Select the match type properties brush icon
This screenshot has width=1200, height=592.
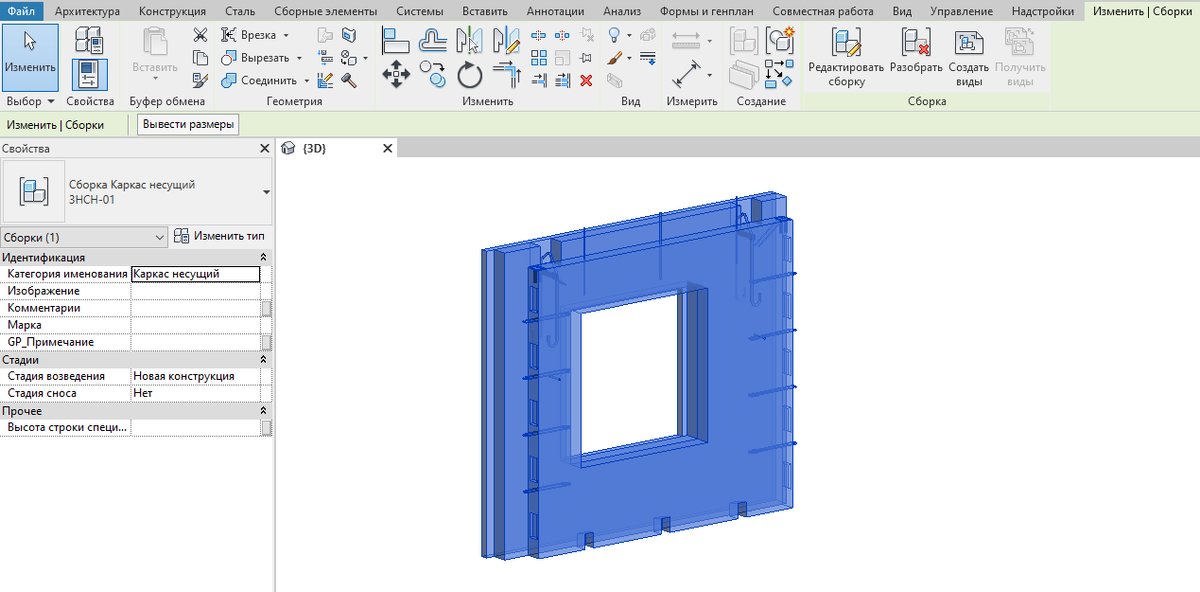pos(200,80)
